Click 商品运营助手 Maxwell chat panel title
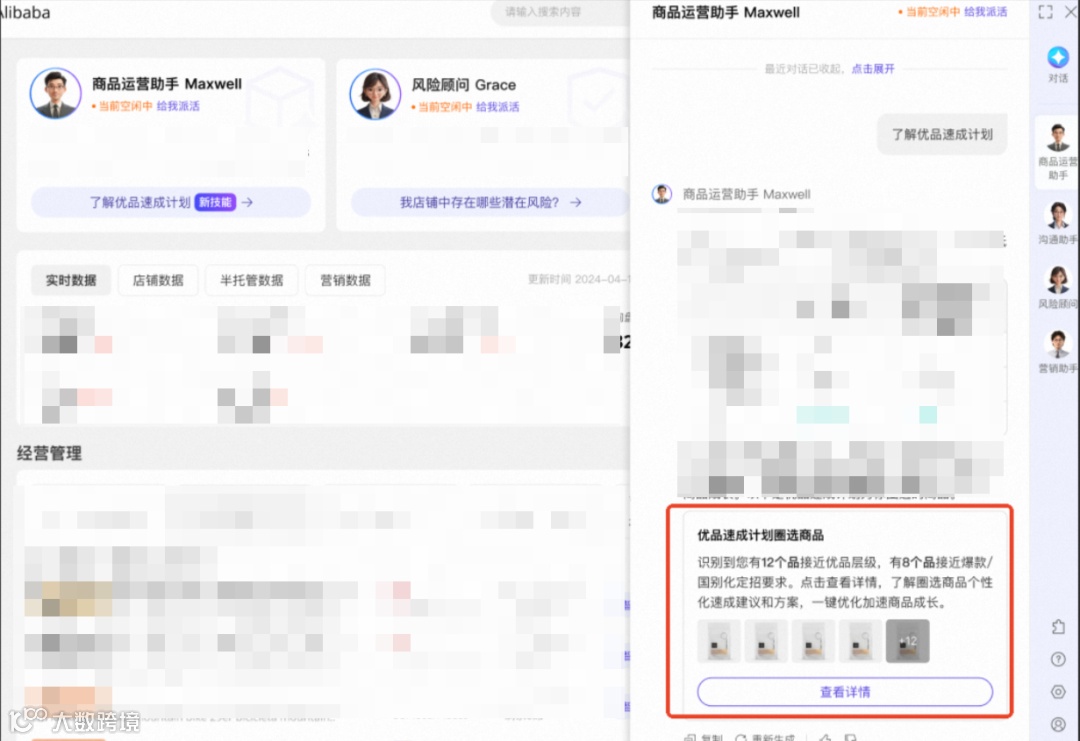1080x741 pixels. click(725, 12)
